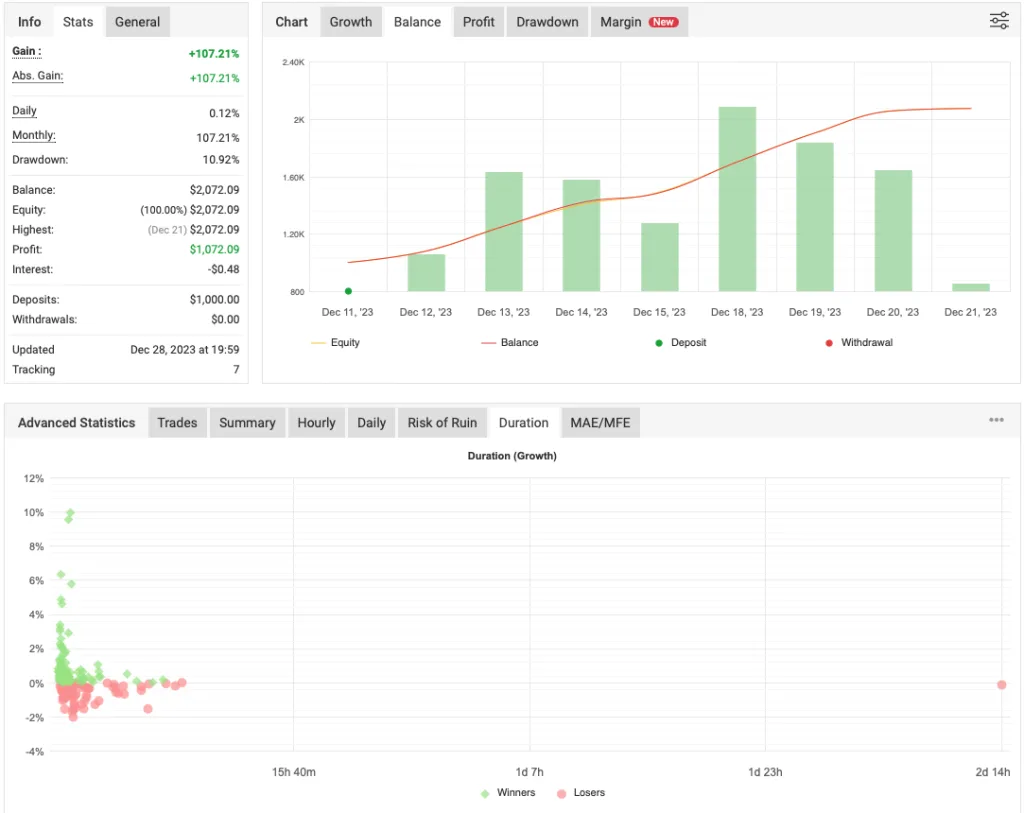Image resolution: width=1024 pixels, height=813 pixels.
Task: Open the chart settings sliders icon
Action: 998,20
